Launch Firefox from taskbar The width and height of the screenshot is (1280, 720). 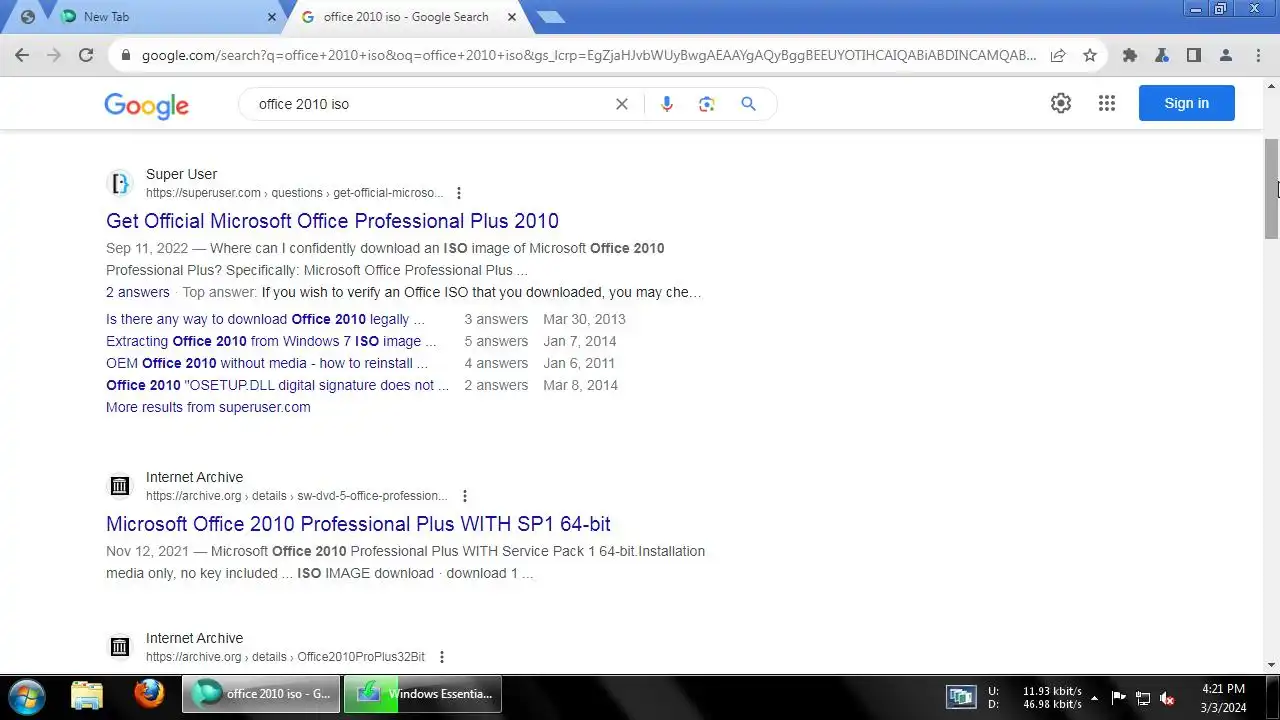coord(149,694)
